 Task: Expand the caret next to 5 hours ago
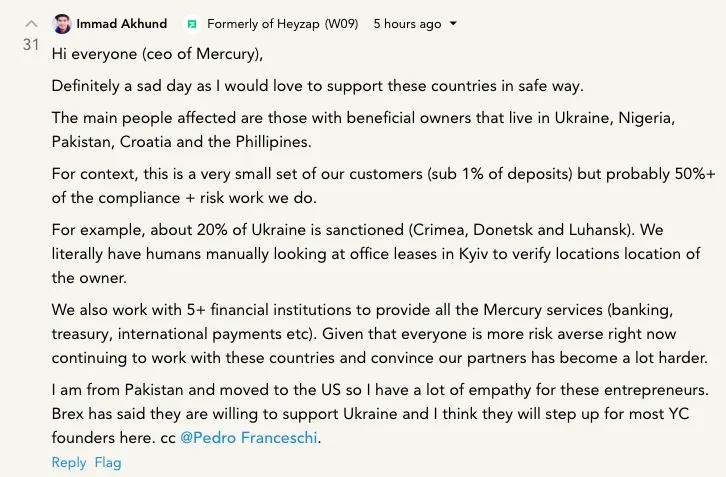point(453,24)
